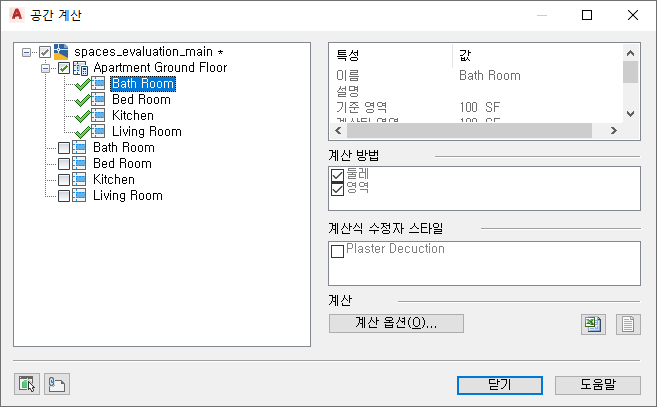The height and width of the screenshot is (407, 657).
Task: Click the text file export icon
Action: [x=628, y=324]
